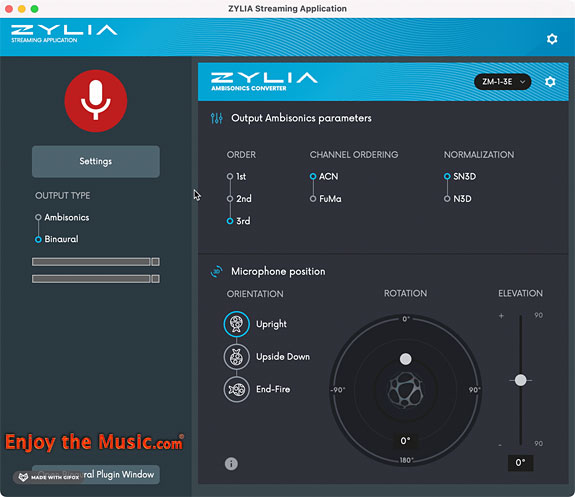Click the Upside Down orientation label
This screenshot has height=497, width=575.
click(x=283, y=357)
